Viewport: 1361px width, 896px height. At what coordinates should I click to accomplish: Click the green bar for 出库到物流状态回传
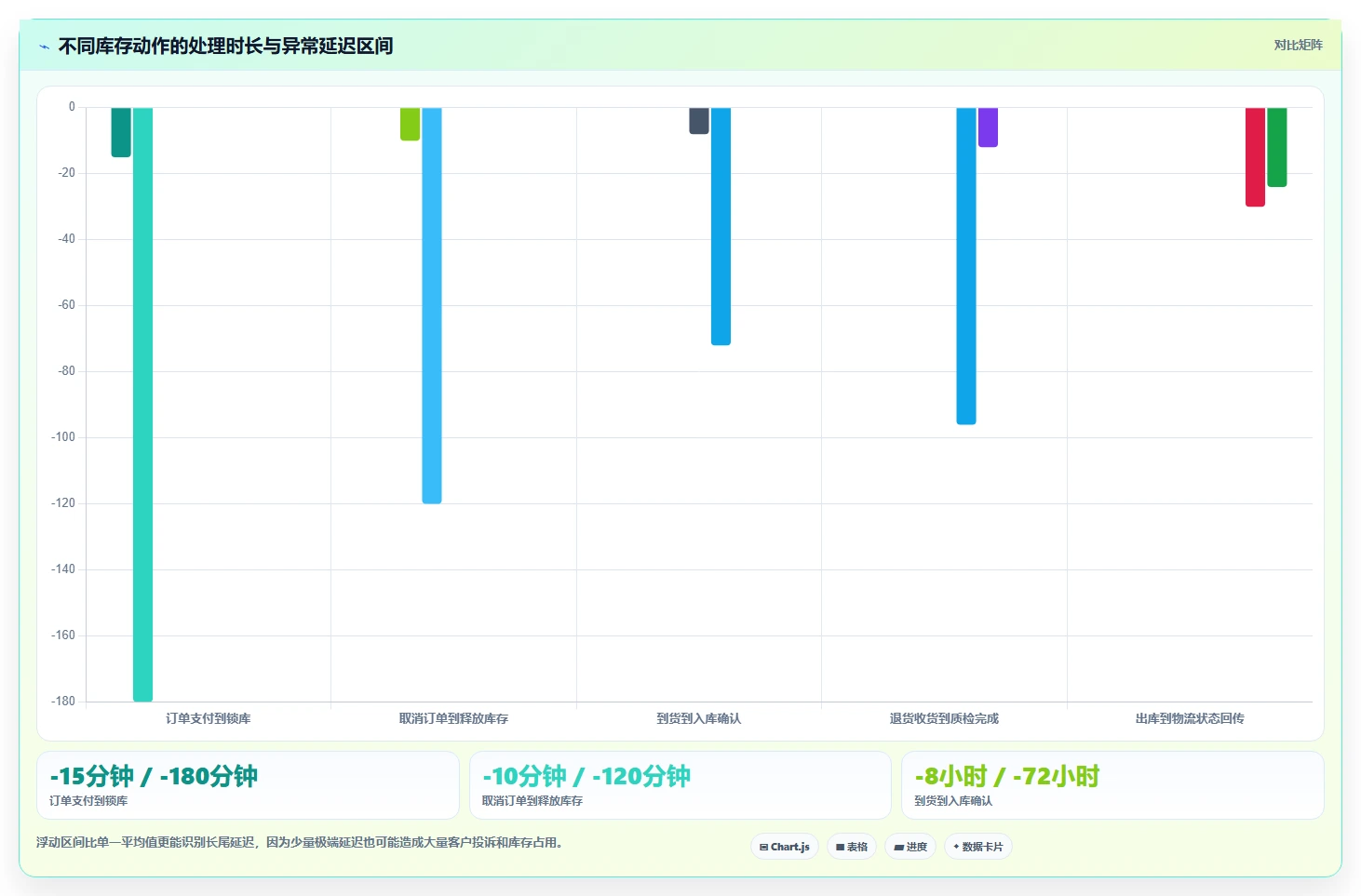point(1277,147)
